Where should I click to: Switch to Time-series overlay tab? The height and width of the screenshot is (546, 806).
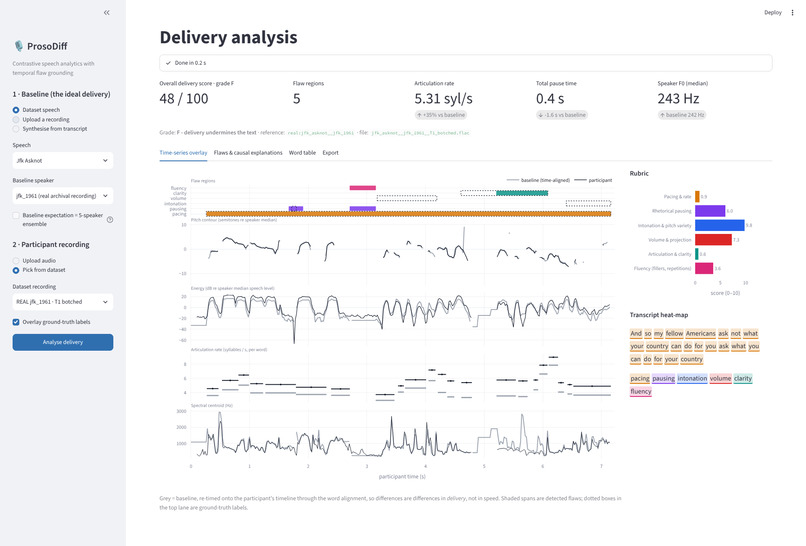(x=183, y=153)
